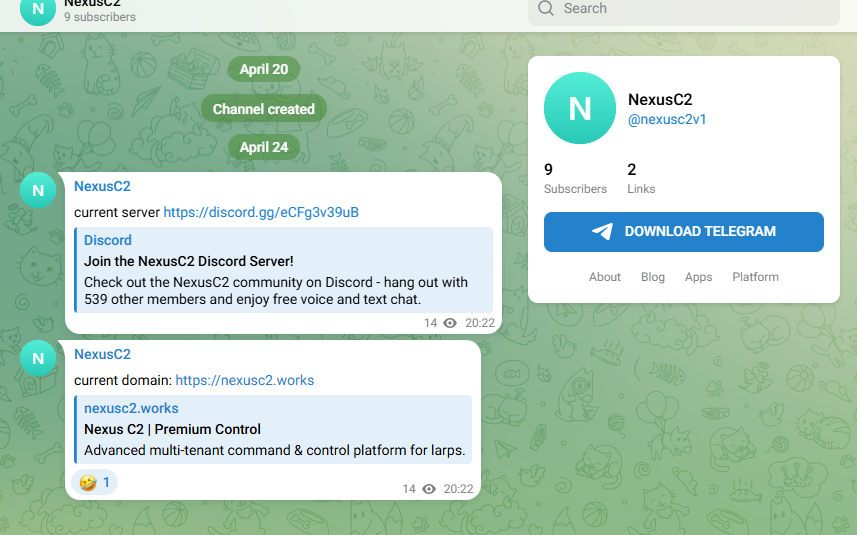Click the NexusC2 name in profile card
Viewport: 857px width, 535px height.
coord(660,99)
